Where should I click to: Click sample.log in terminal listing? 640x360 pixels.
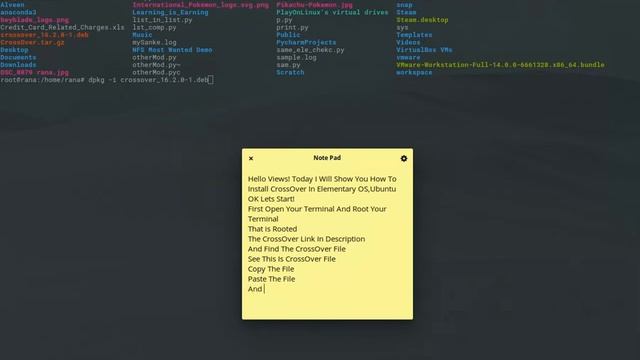click(296, 58)
